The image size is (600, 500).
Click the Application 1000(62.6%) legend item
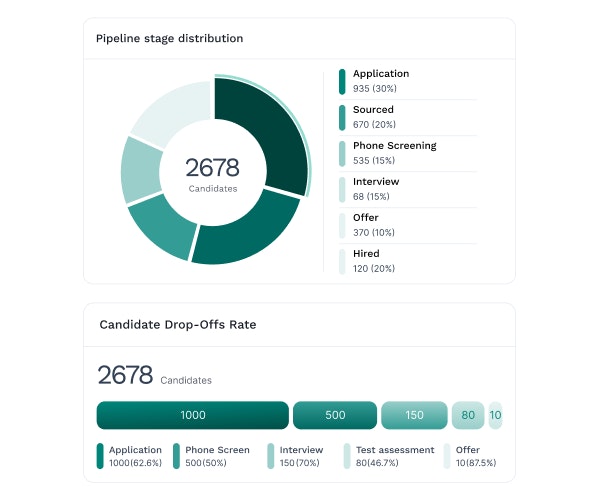pos(135,456)
